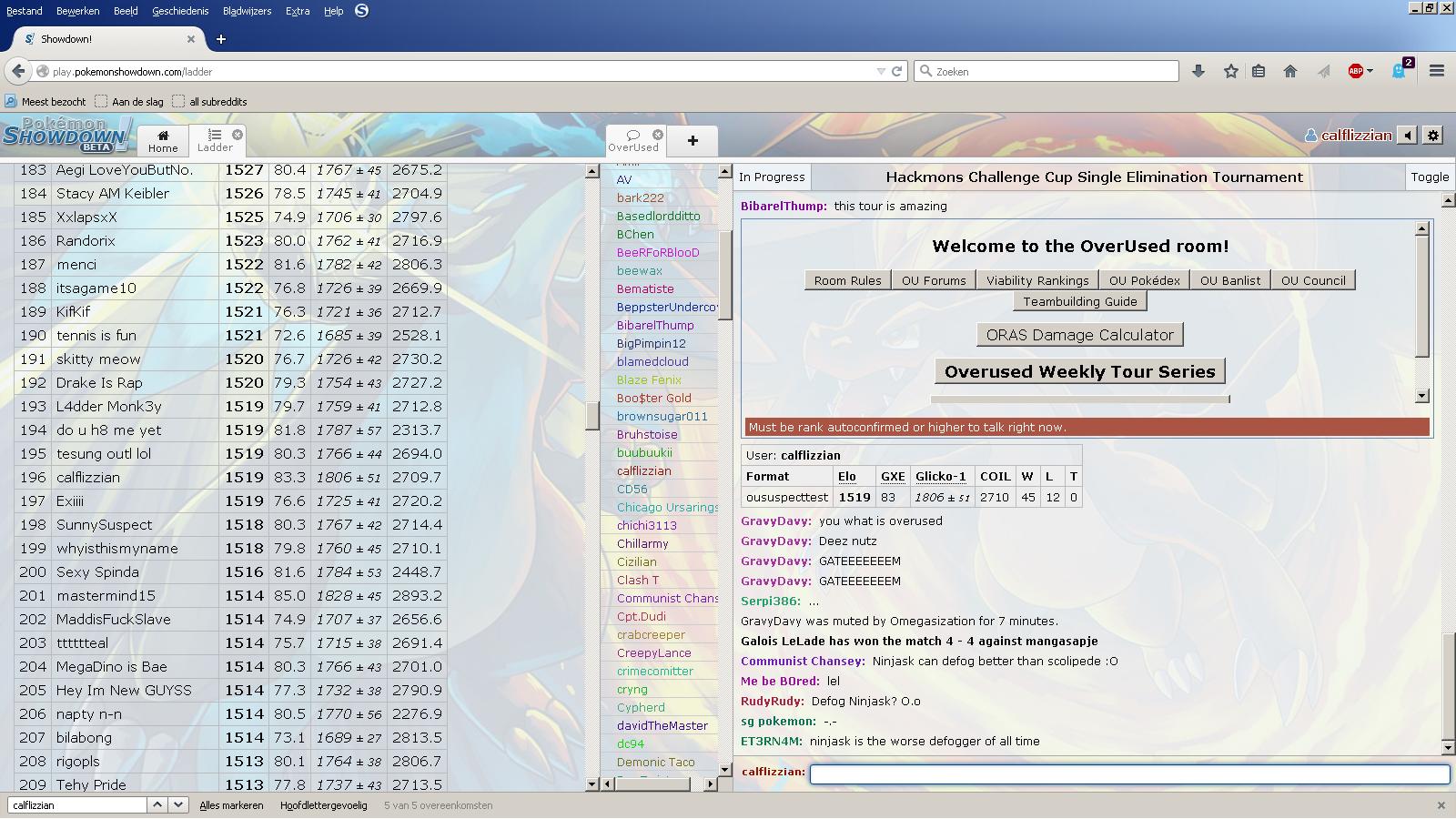The image size is (1456, 819).
Task: Click the Adblock Plus icon
Action: click(1356, 71)
